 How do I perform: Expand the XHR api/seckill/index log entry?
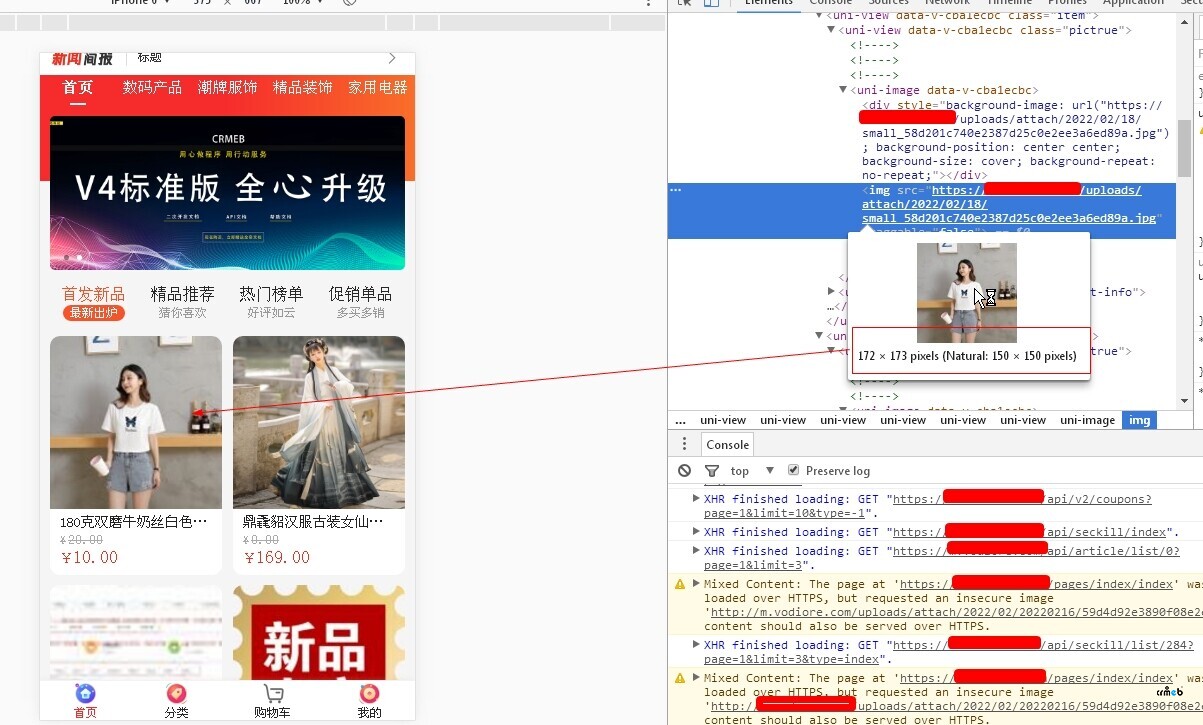(x=697, y=531)
